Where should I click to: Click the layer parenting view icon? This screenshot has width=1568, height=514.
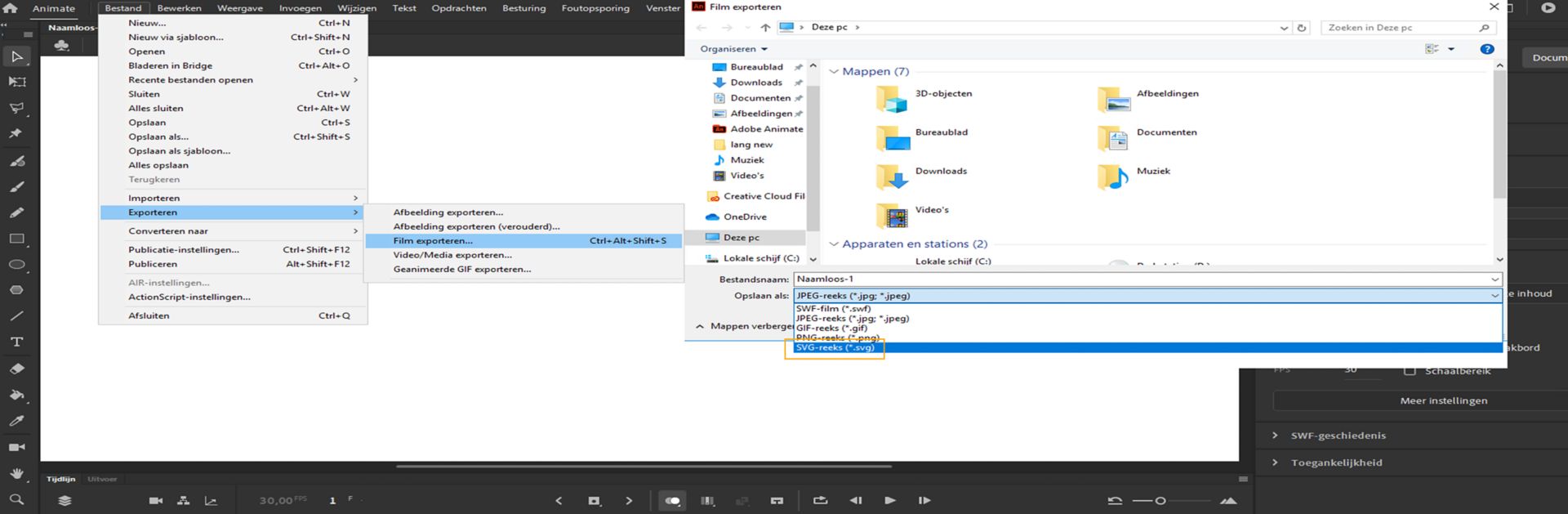point(184,501)
